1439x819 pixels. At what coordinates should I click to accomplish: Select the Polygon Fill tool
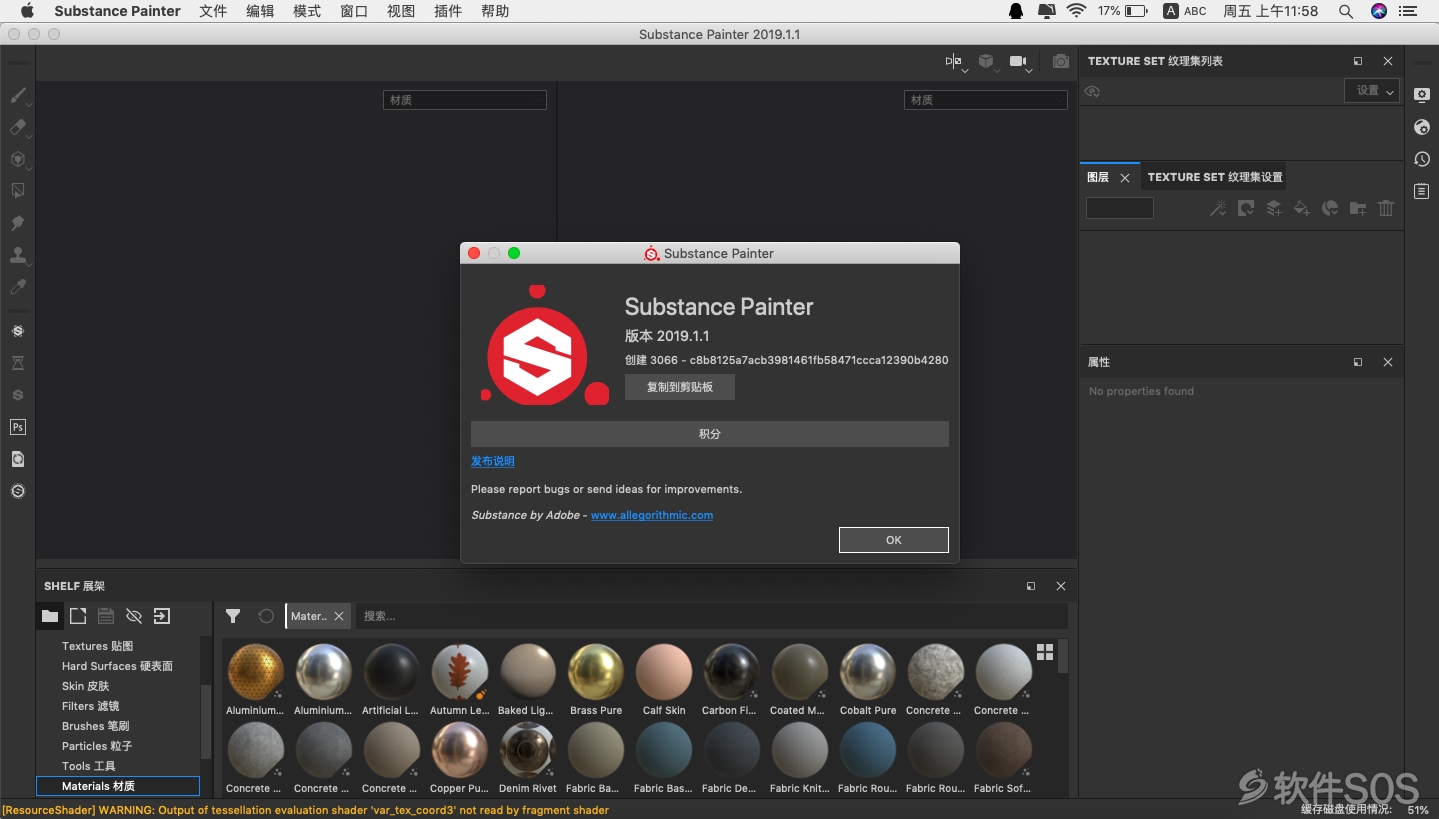click(18, 191)
